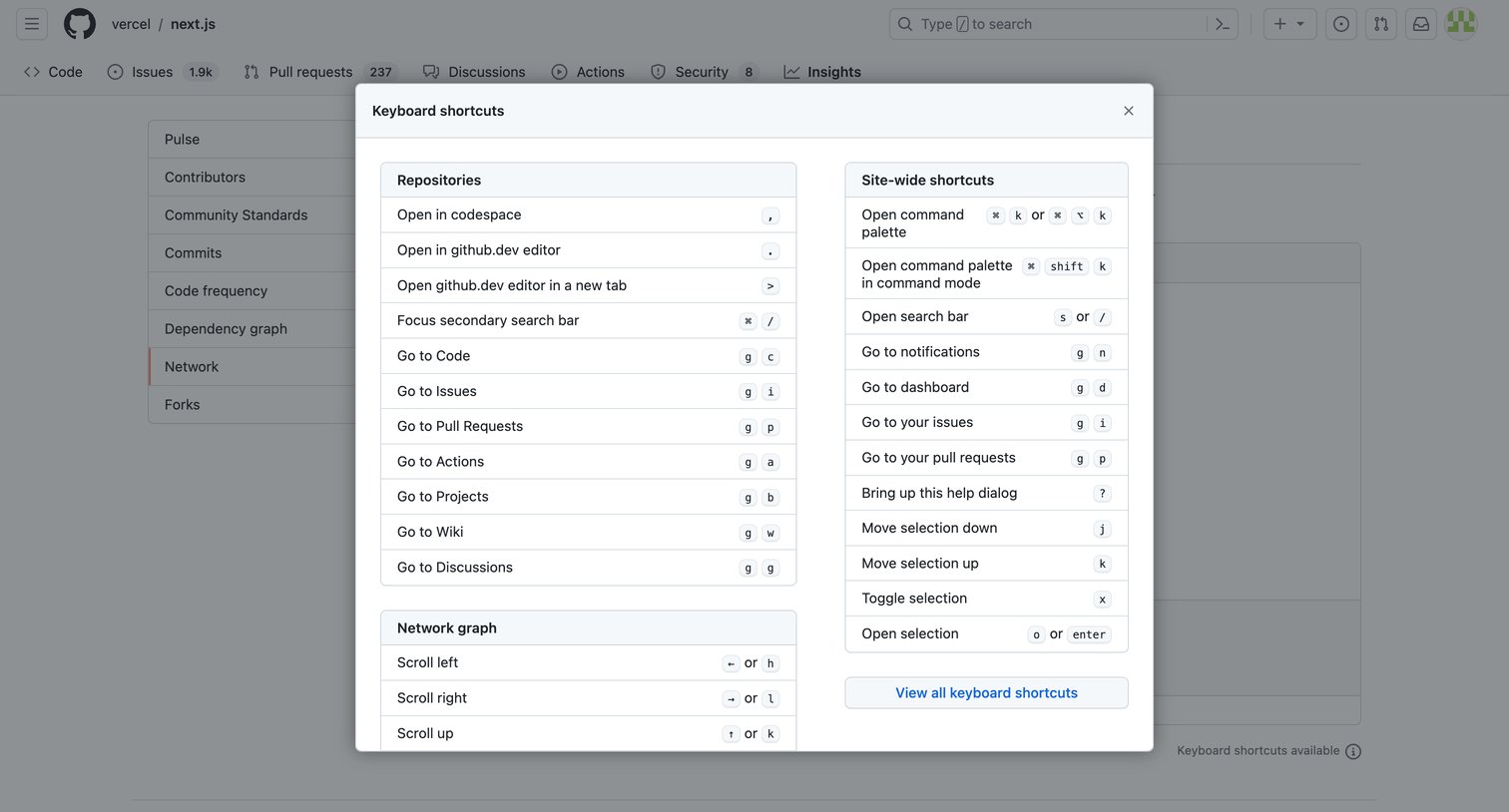This screenshot has width=1509, height=812.
Task: Select Contributors in the sidebar
Action: click(251, 178)
